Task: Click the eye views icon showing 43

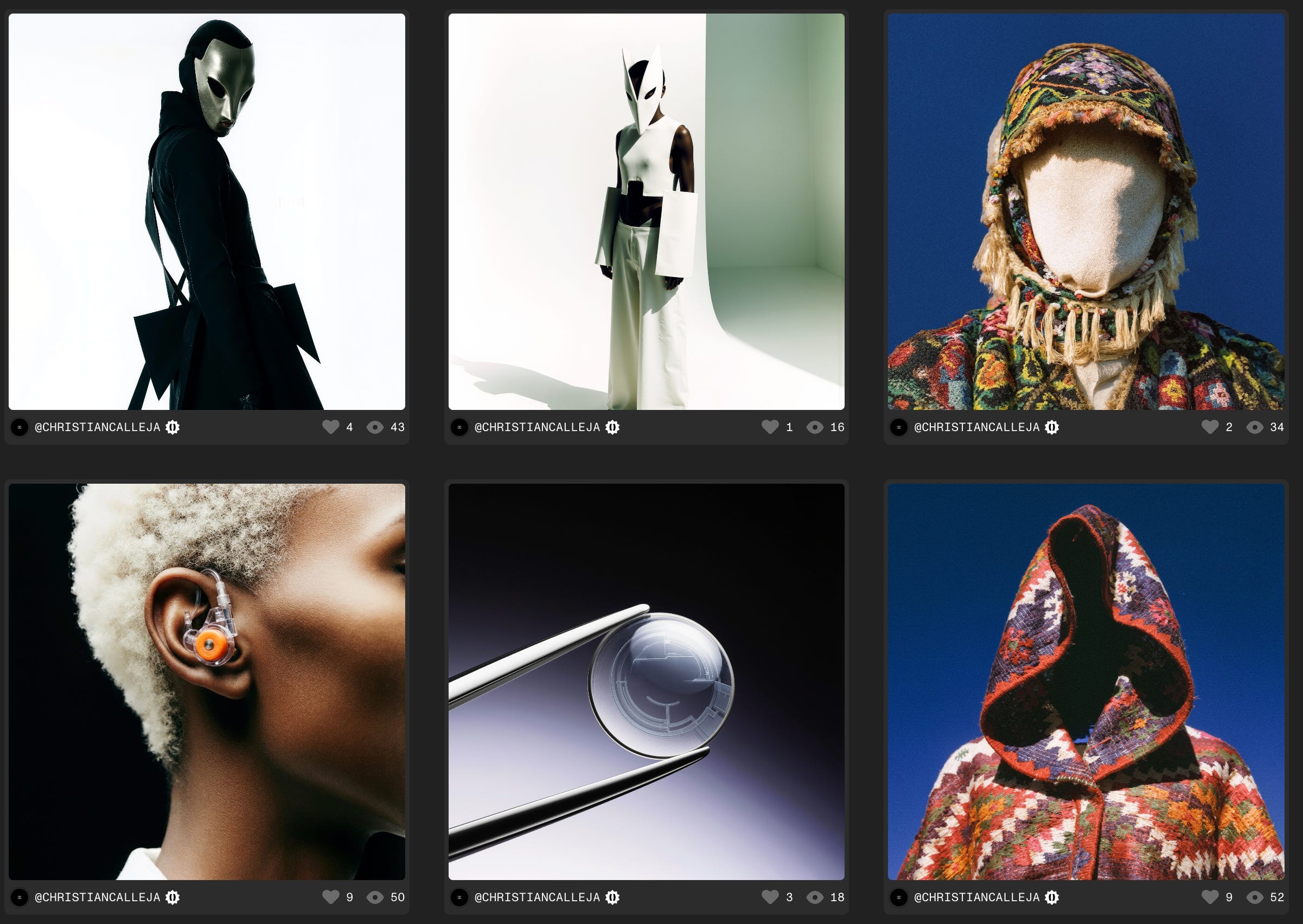Action: coord(374,427)
